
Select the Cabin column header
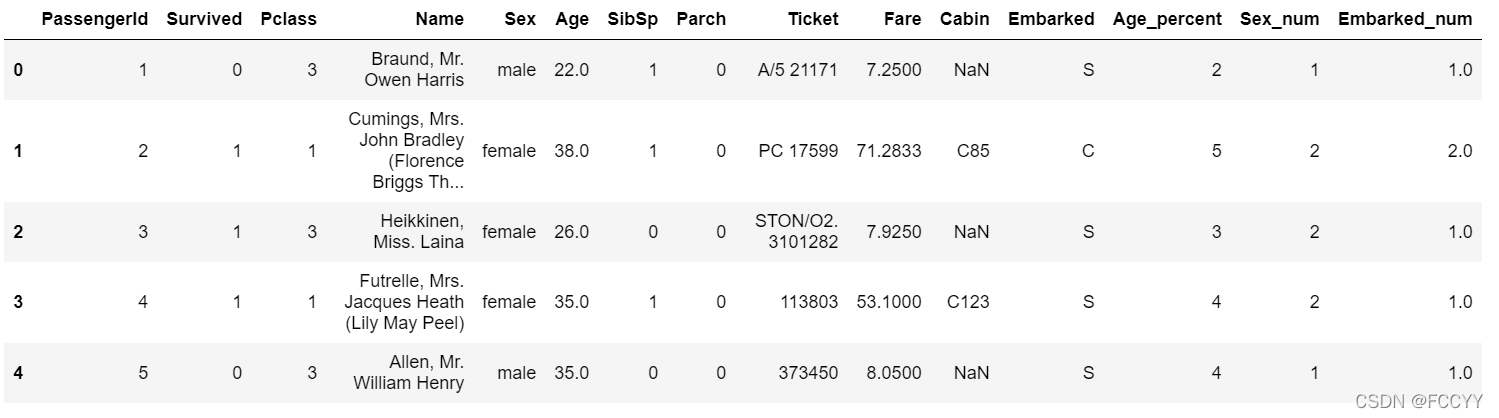tap(964, 19)
